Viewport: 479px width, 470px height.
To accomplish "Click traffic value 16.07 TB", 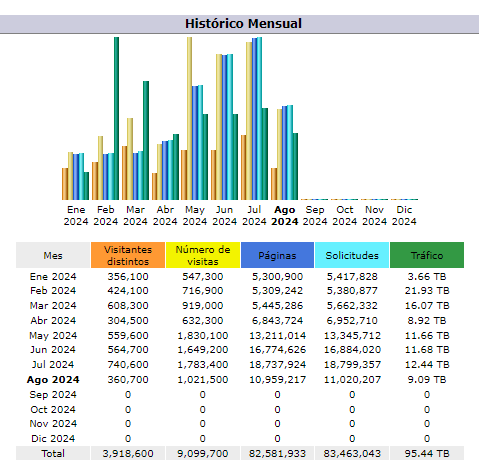I will tap(427, 306).
